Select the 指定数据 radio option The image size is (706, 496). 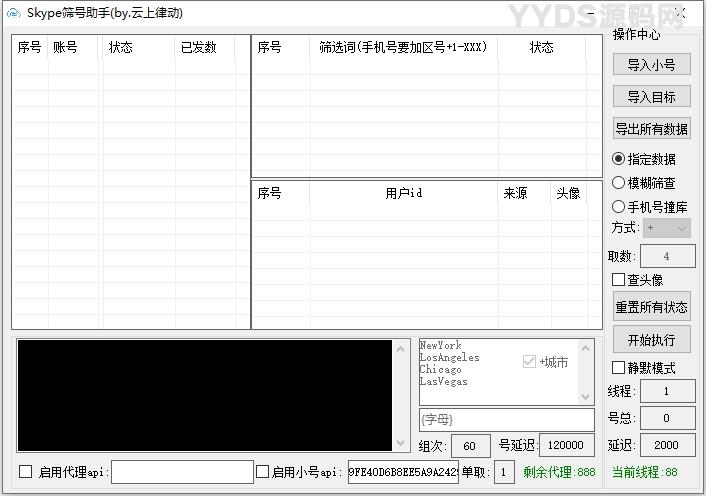coord(619,159)
